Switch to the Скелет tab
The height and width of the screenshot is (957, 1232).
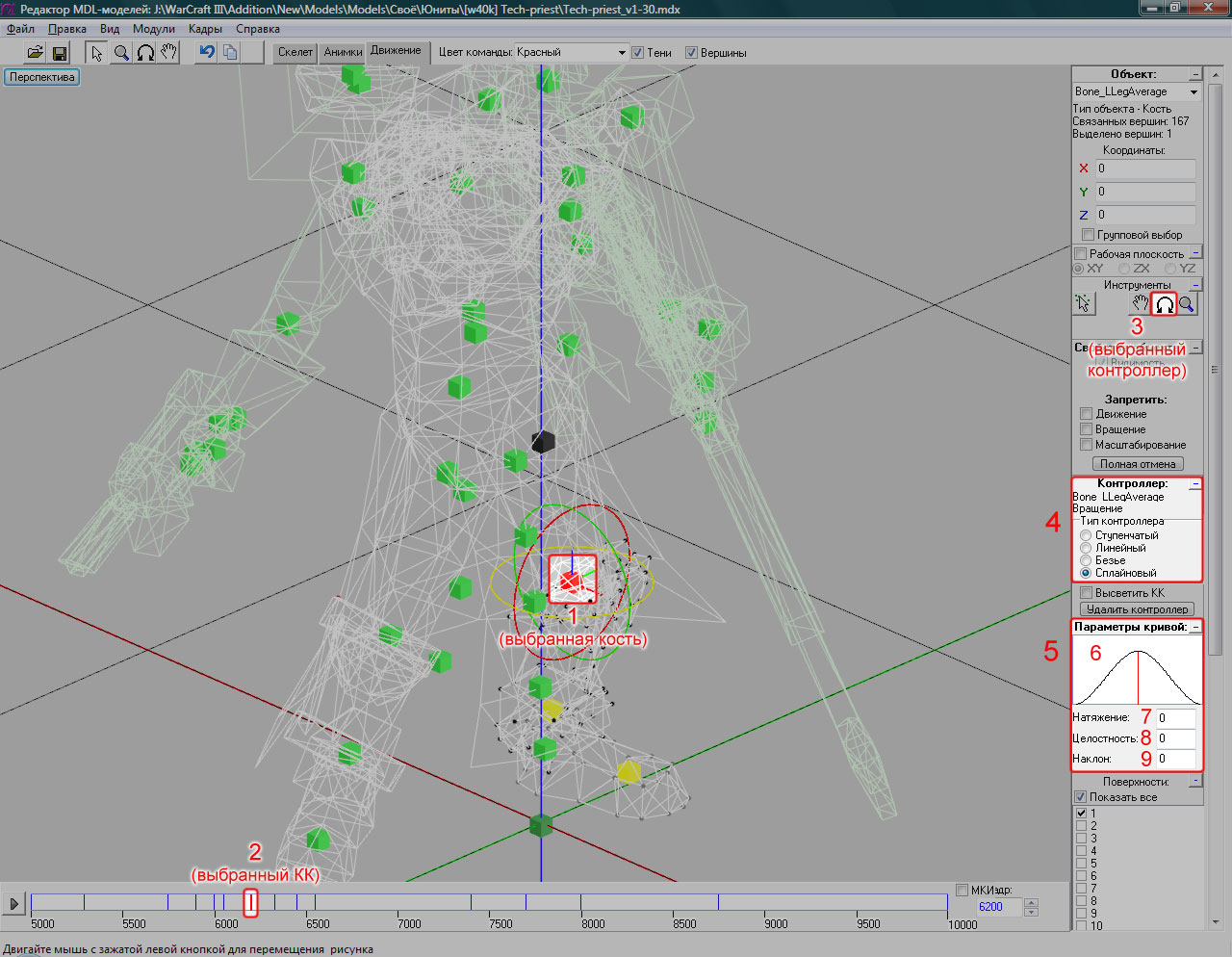point(295,53)
